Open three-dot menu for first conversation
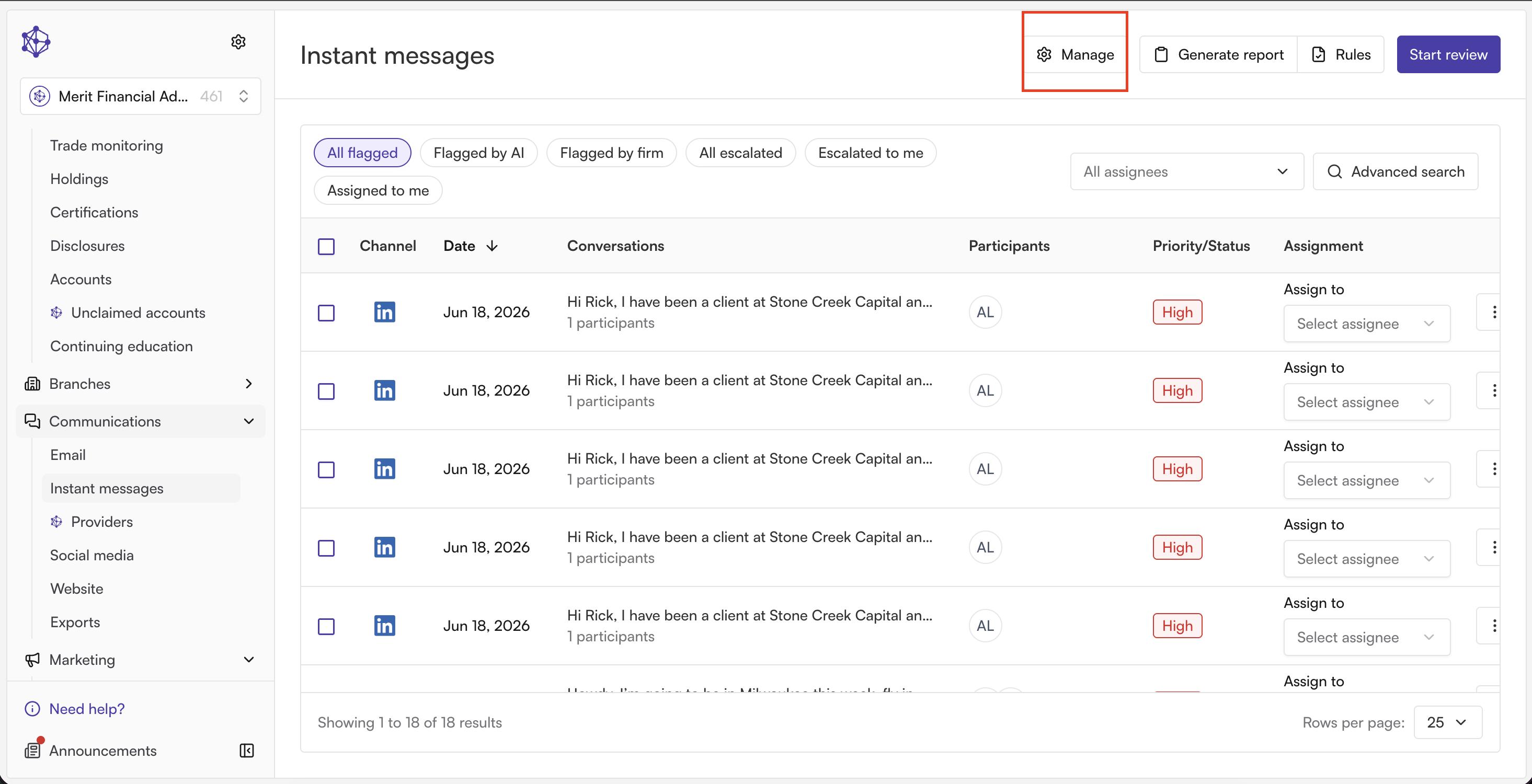This screenshot has height=784, width=1532. 1493,312
